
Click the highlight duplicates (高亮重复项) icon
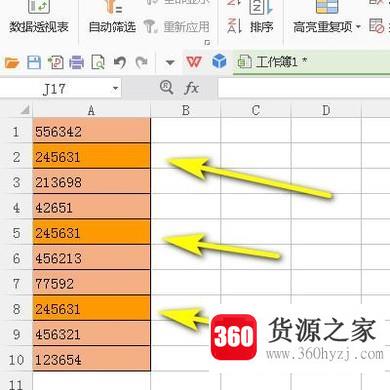327,7
